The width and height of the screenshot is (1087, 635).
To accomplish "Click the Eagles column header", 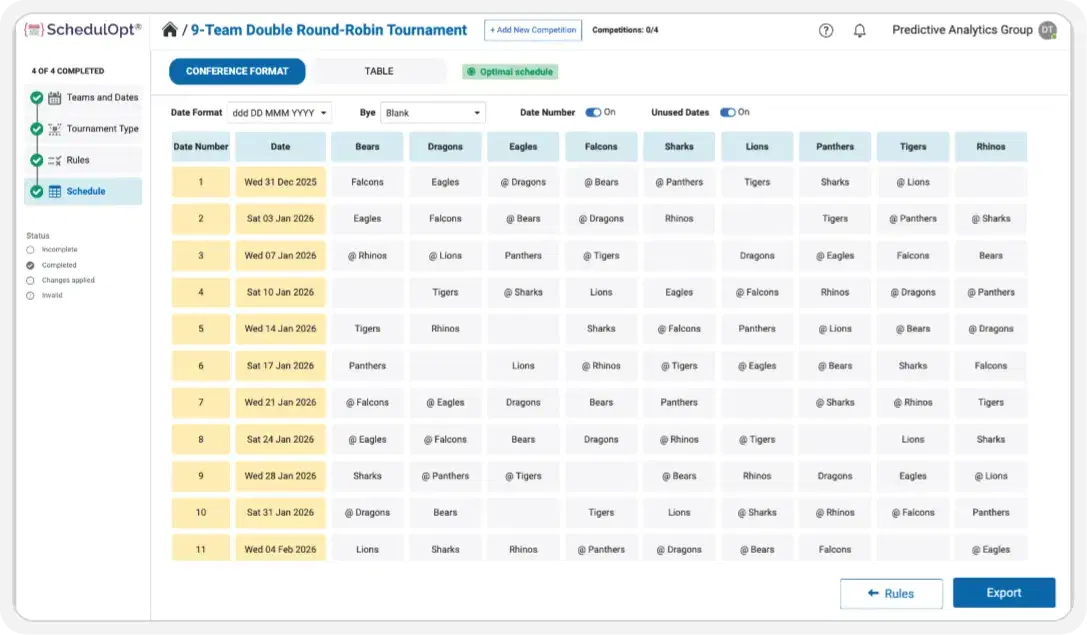I will pos(523,147).
